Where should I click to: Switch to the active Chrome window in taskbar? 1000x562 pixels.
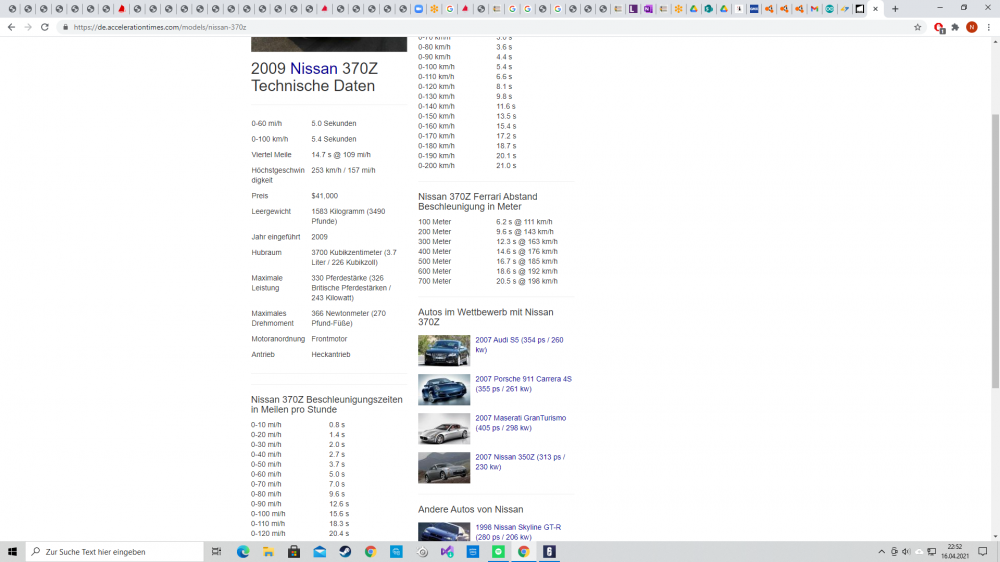click(x=524, y=552)
